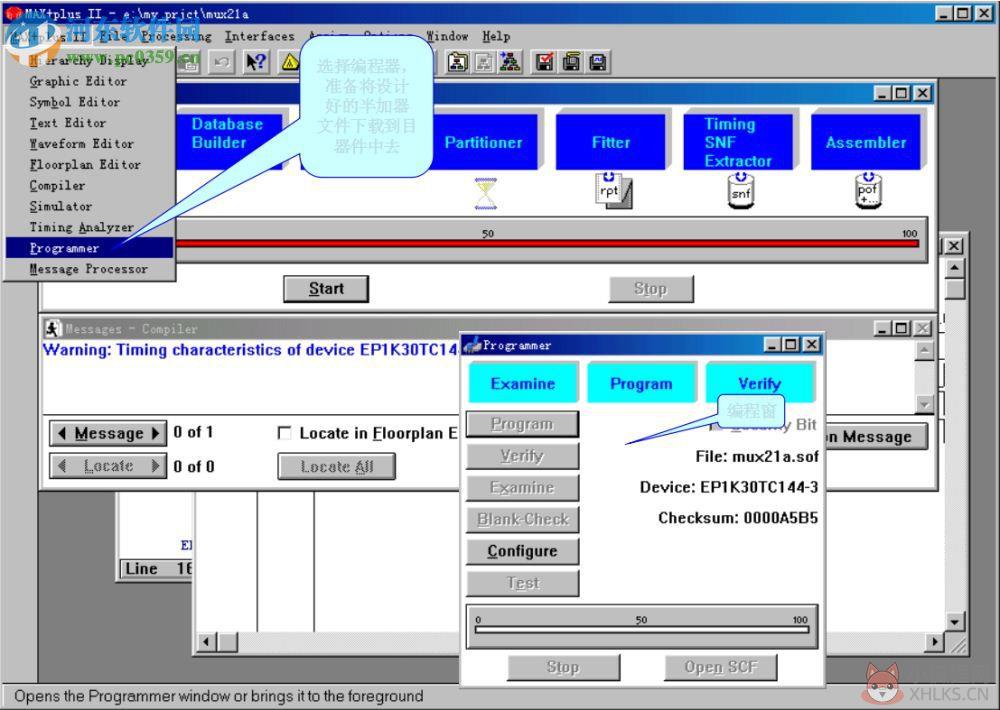The width and height of the screenshot is (1000, 710).
Task: Go to previous message with left arrow
Action: click(61, 433)
